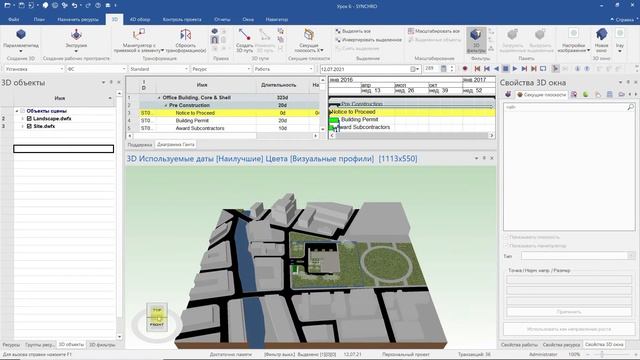The height and width of the screenshot is (360, 640).
Task: Open the Окна ribbon tab
Action: tap(248, 19)
